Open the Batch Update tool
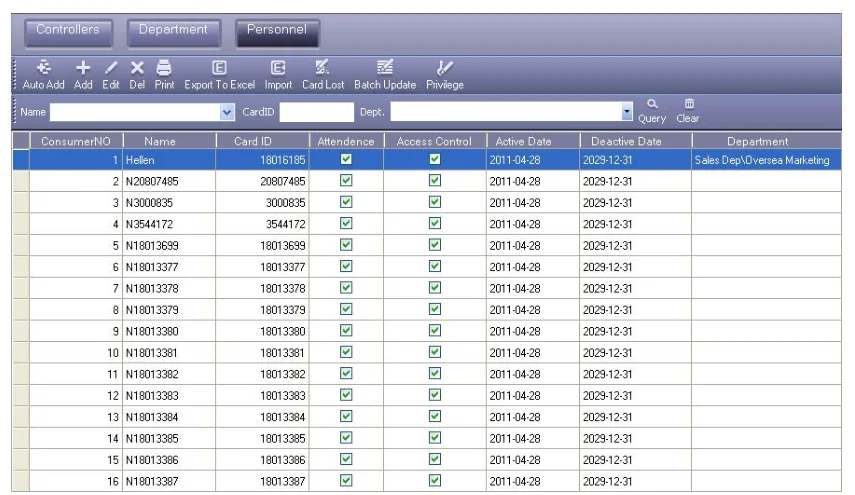Image resolution: width=855 pixels, height=495 pixels. [385, 75]
